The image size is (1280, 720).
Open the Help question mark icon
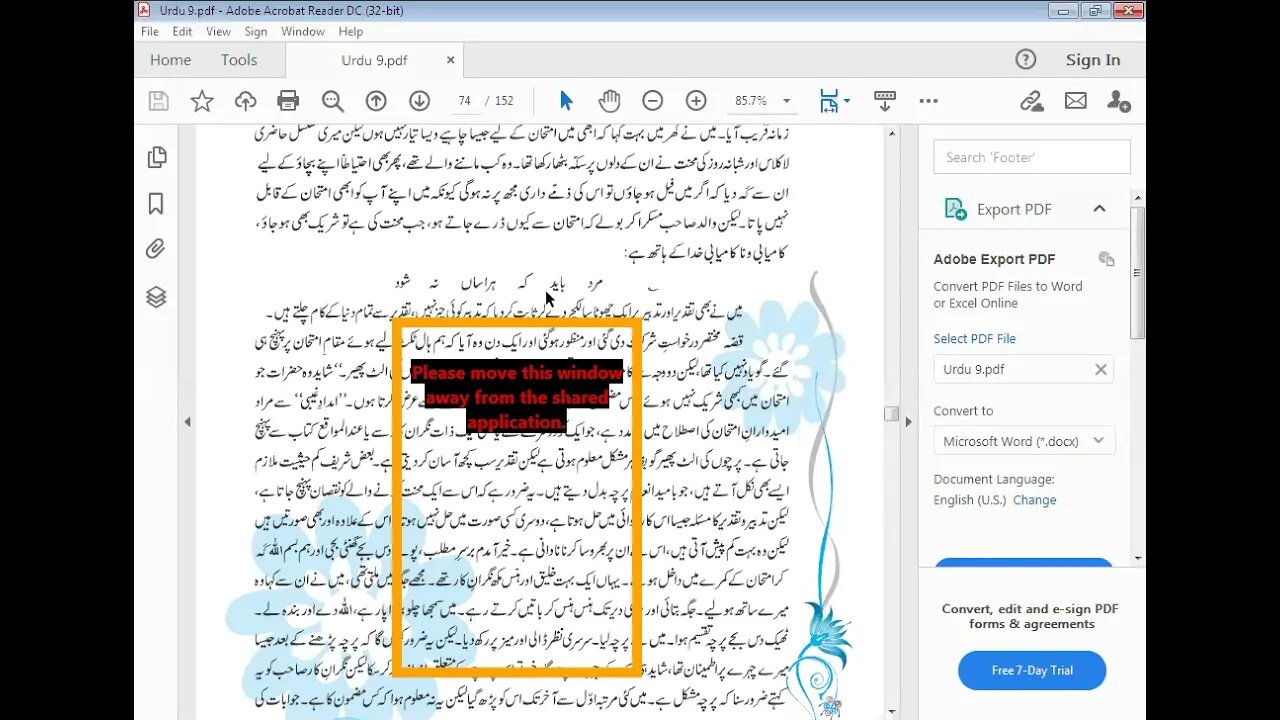[1026, 59]
